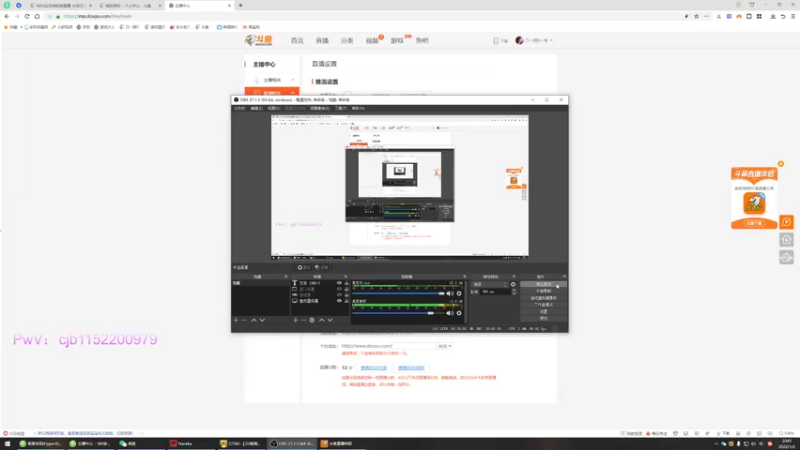Click the Douyu live companion download banner
This screenshot has width=800, height=450.
[x=754, y=198]
